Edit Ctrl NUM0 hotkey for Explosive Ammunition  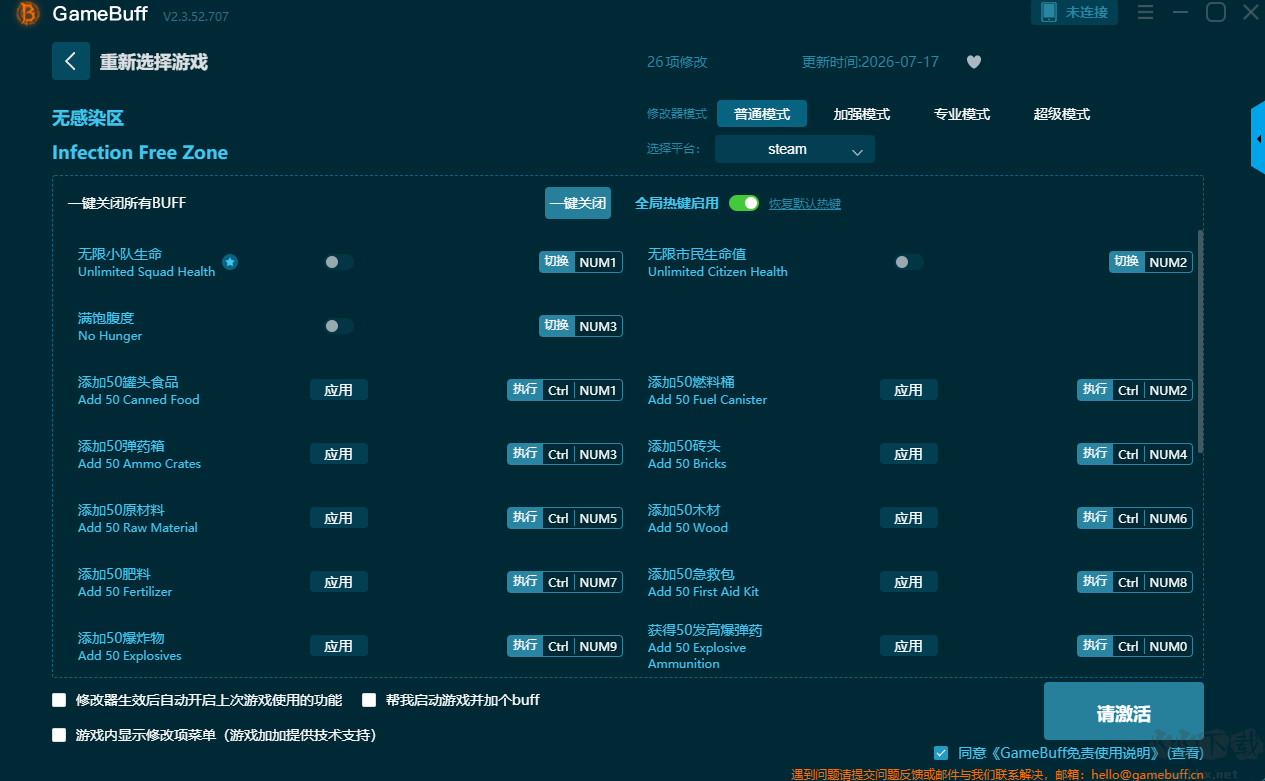pos(1135,646)
